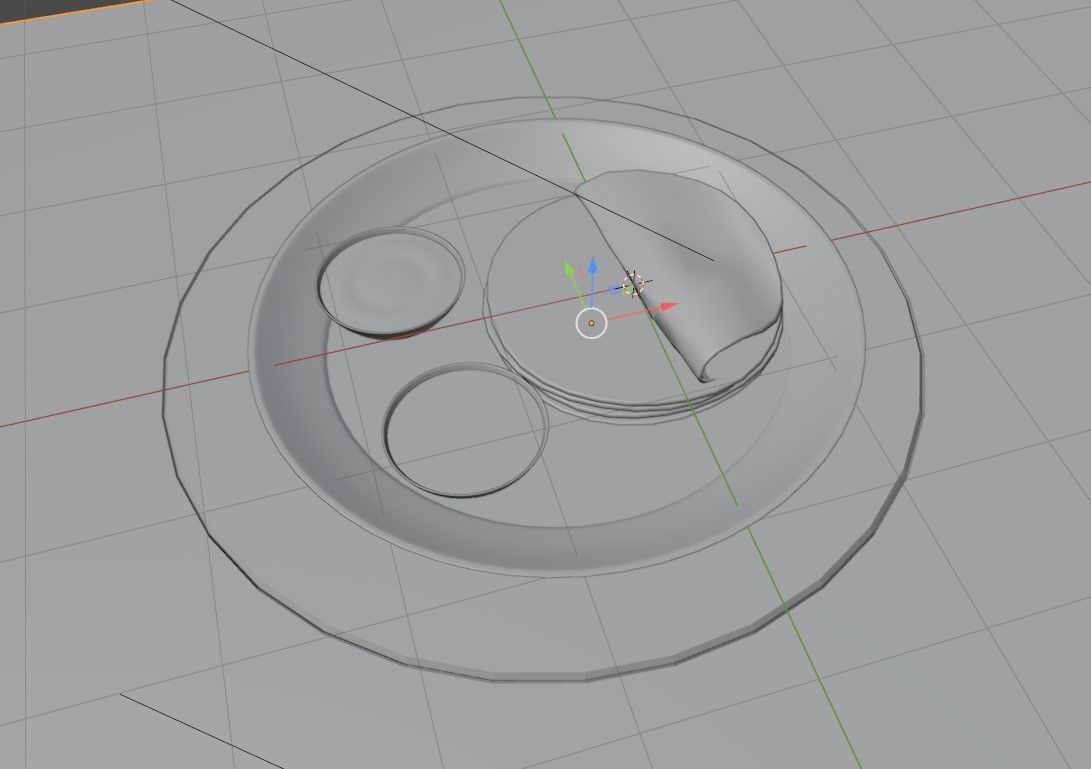Image resolution: width=1091 pixels, height=769 pixels.
Task: Click the red-white dashed 3D cursor
Action: [632, 283]
